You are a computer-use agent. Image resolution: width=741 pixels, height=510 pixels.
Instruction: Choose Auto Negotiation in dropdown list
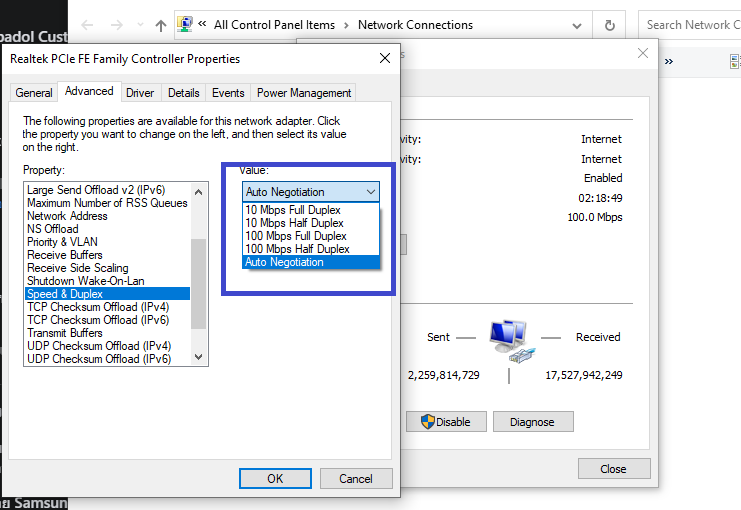[x=311, y=262]
